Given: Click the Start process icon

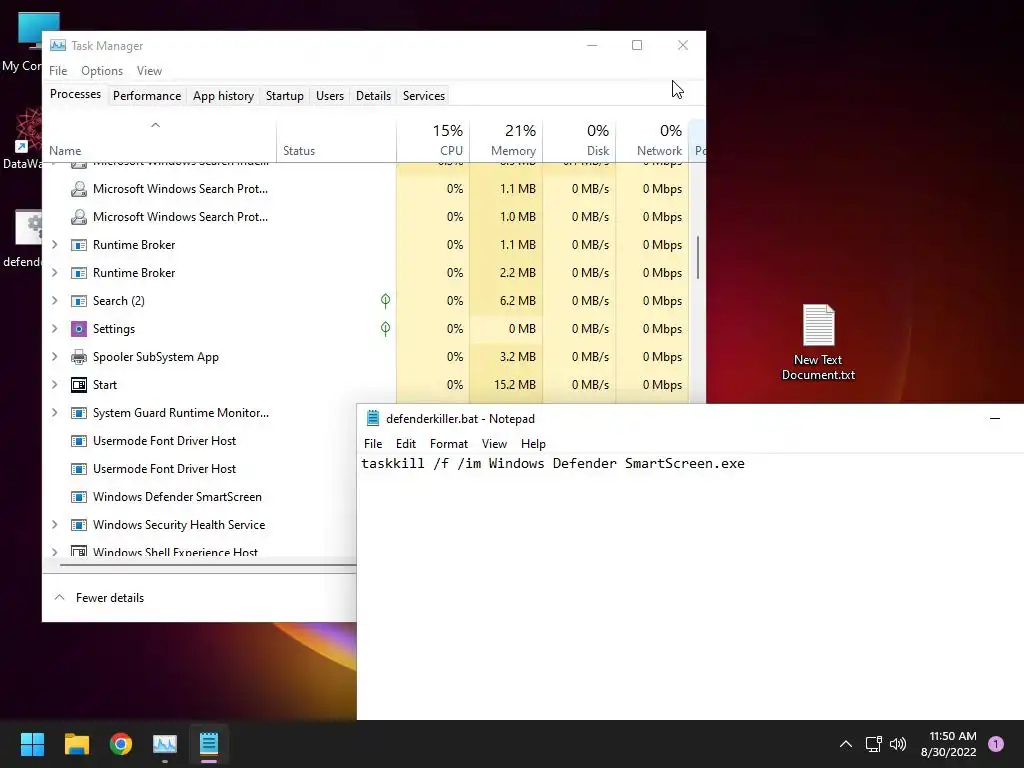Looking at the screenshot, I should (x=78, y=385).
